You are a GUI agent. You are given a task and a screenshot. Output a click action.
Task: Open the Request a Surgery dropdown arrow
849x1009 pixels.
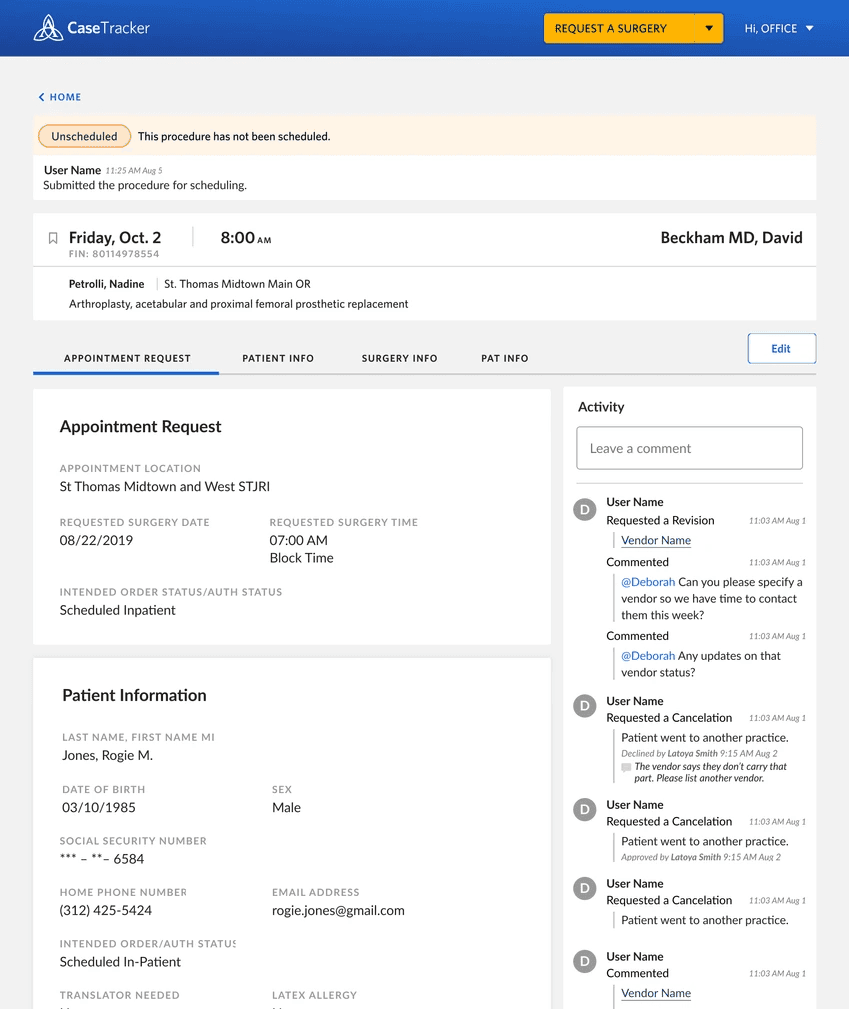[x=709, y=28]
